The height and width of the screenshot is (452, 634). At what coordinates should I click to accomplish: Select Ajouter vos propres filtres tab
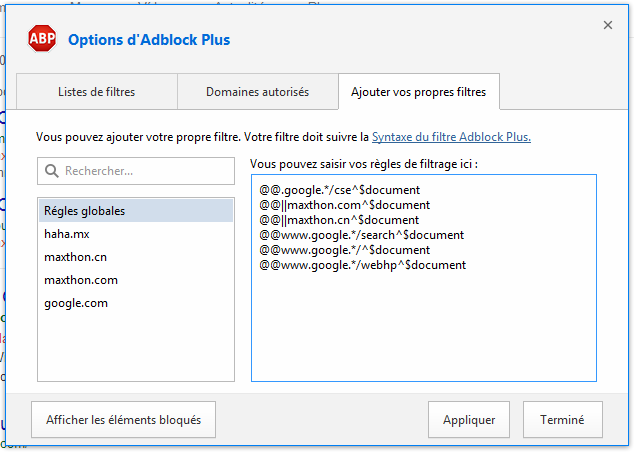(x=419, y=92)
